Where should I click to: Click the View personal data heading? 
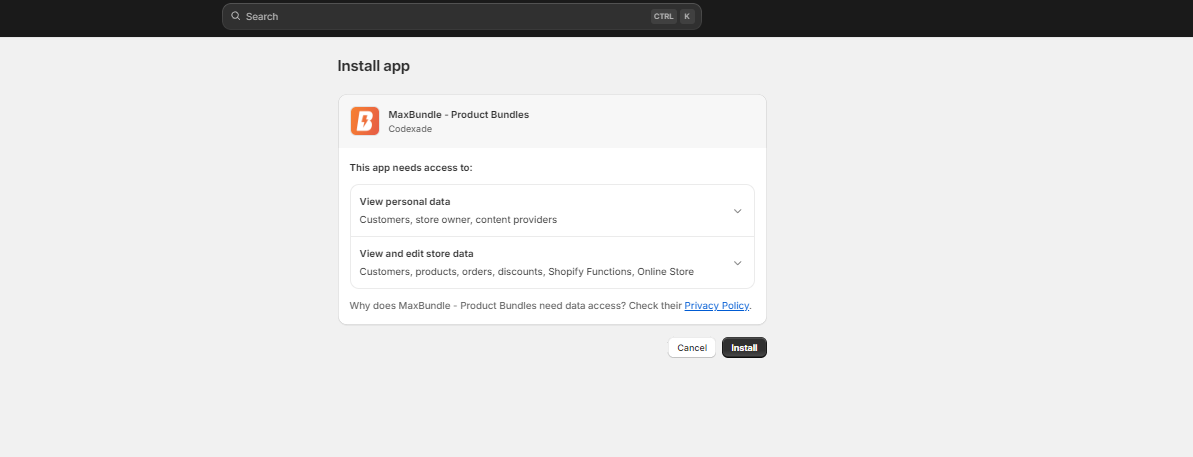(x=405, y=202)
